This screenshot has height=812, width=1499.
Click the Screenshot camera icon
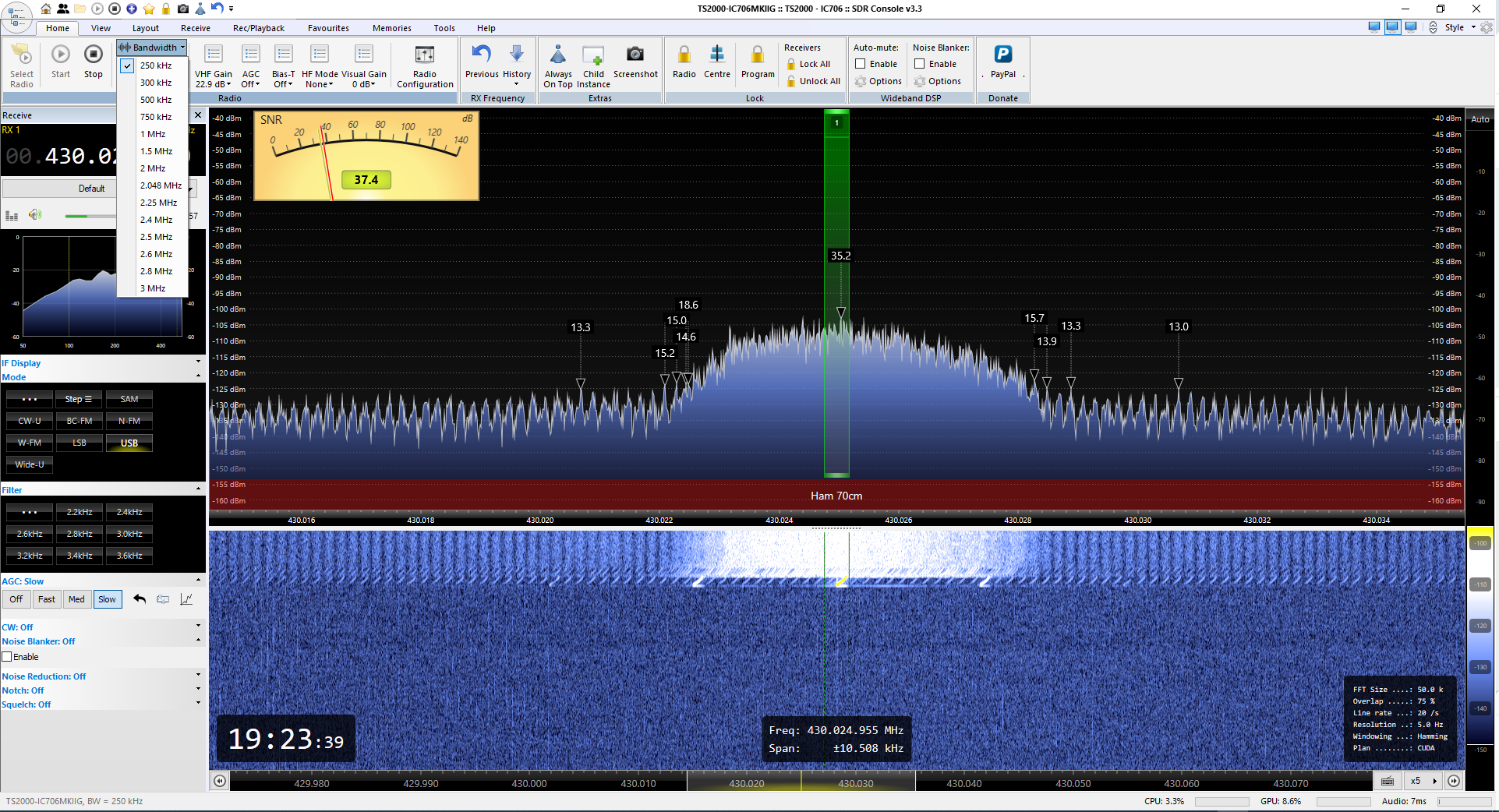click(x=635, y=55)
